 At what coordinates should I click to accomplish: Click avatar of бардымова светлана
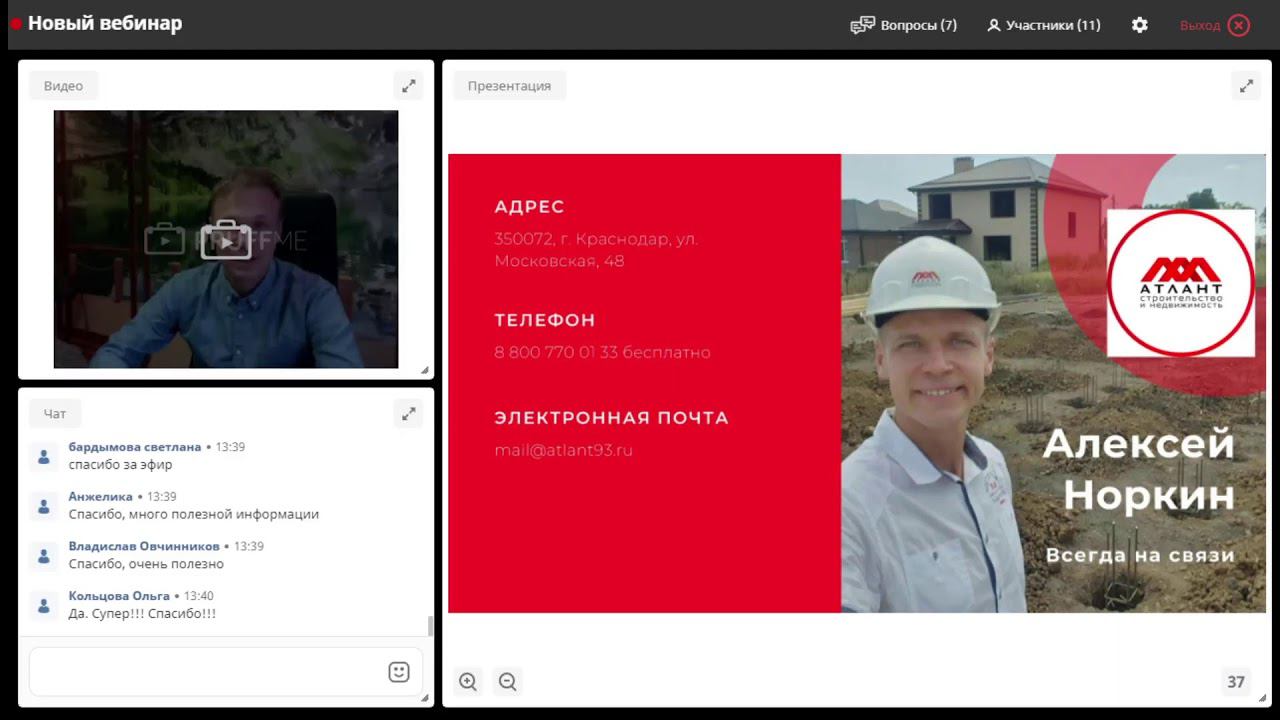(43, 456)
